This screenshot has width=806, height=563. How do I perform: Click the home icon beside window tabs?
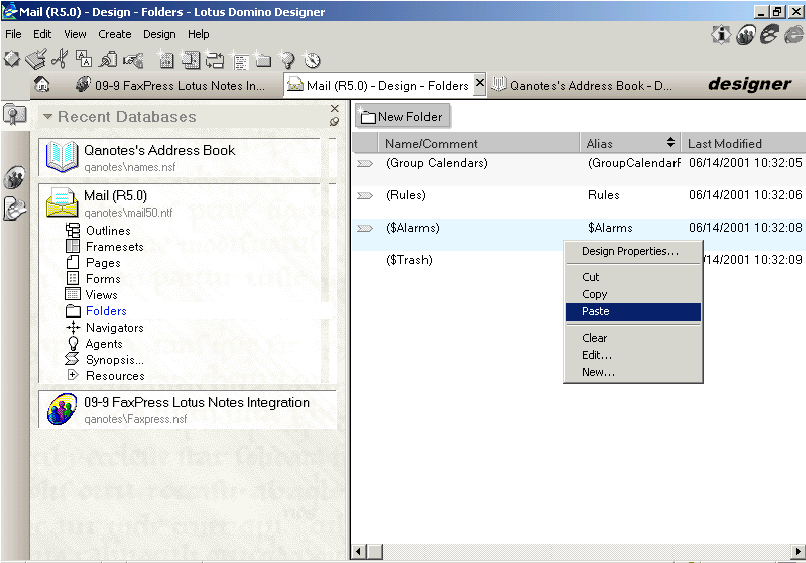click(42, 85)
